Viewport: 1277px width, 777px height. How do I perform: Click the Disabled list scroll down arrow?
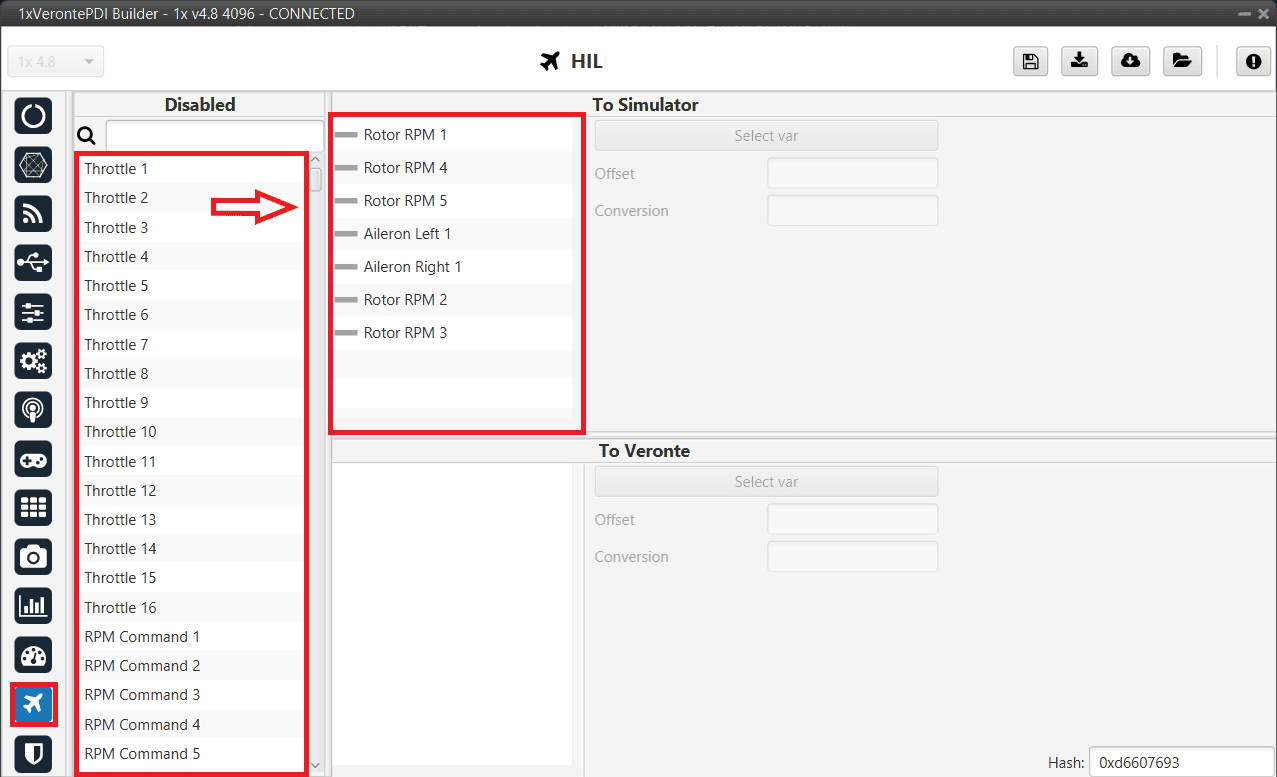tap(316, 766)
